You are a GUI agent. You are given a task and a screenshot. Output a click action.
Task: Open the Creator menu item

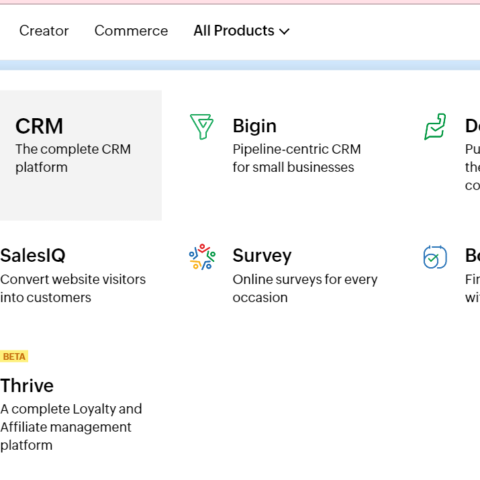point(44,31)
